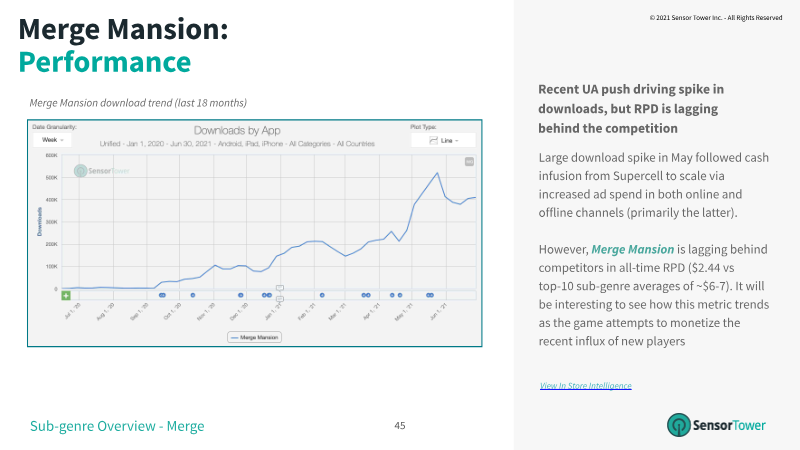Click the annotation flag icon near Jan 1, '21

coord(280,289)
